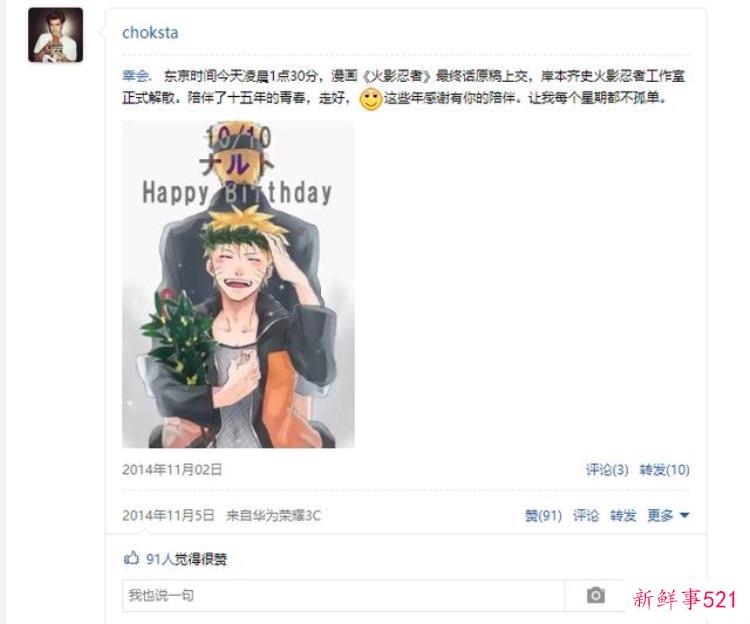
Task: Open repost timestamp 2014年11月5日
Action: coord(168,515)
